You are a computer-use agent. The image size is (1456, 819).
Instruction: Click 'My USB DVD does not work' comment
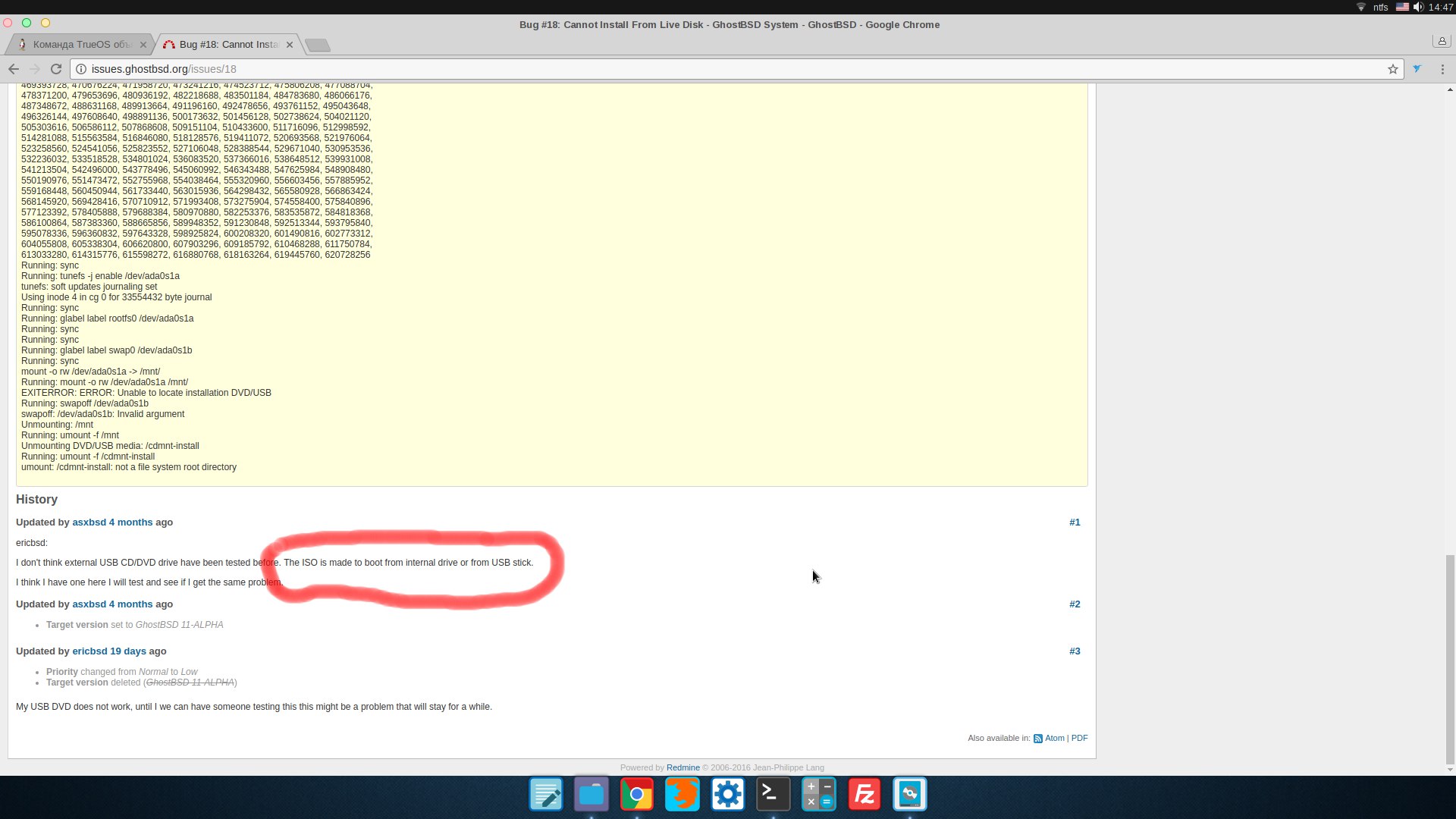(x=254, y=707)
